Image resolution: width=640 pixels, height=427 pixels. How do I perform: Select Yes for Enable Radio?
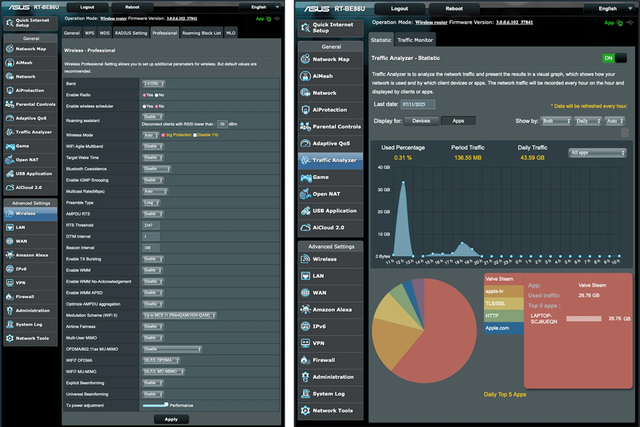[x=147, y=93]
